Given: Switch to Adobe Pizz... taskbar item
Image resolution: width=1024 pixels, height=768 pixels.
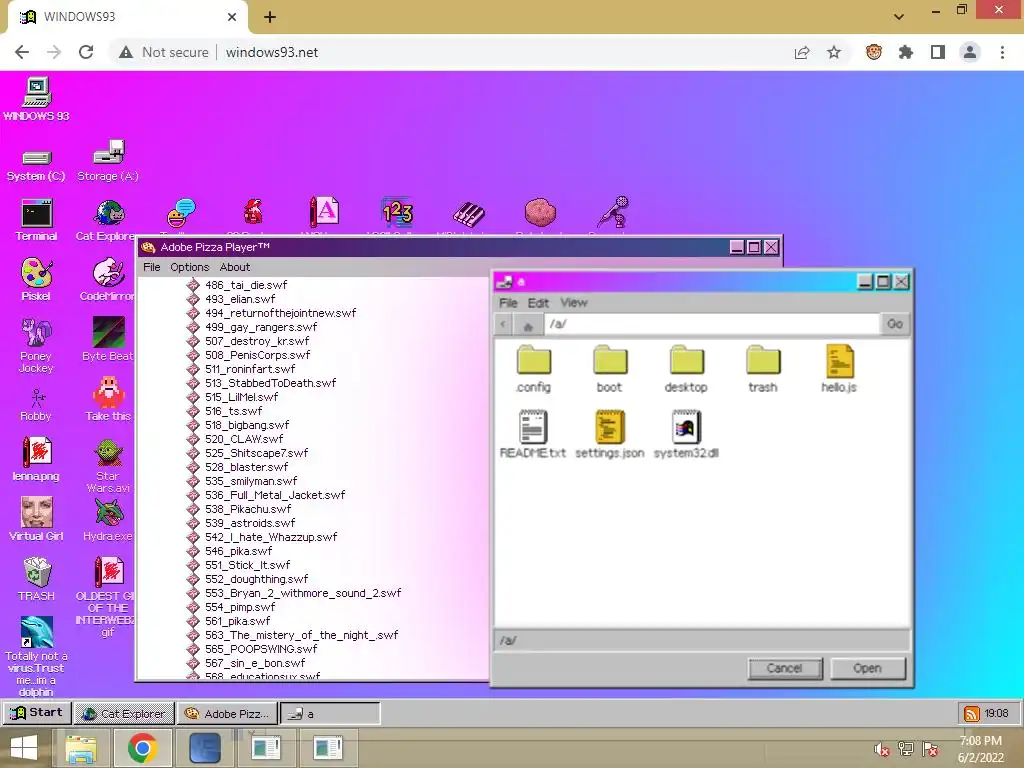Looking at the screenshot, I should pos(227,714).
